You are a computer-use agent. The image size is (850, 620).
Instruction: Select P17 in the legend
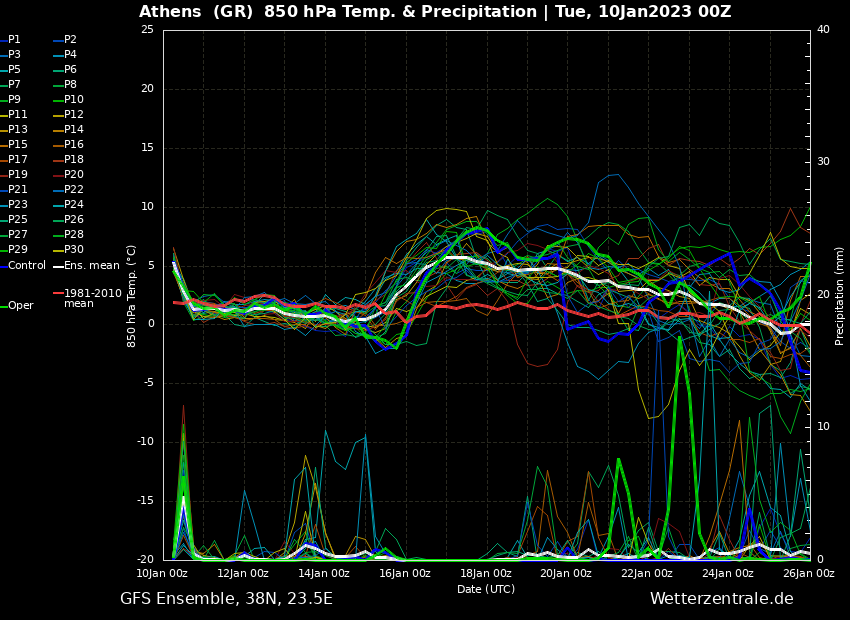(14, 160)
